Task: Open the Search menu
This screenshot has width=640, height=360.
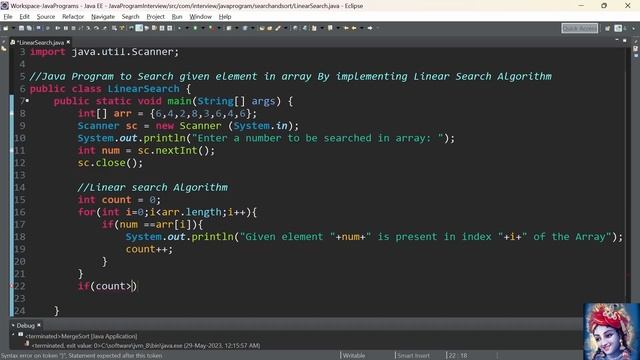Action: (130, 17)
